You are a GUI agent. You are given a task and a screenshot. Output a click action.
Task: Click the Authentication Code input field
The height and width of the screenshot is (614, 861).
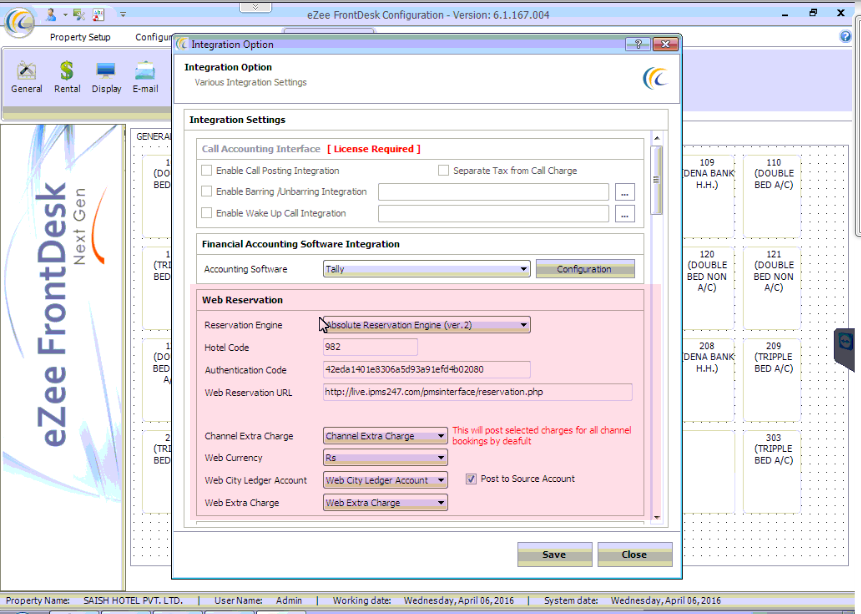click(x=427, y=370)
